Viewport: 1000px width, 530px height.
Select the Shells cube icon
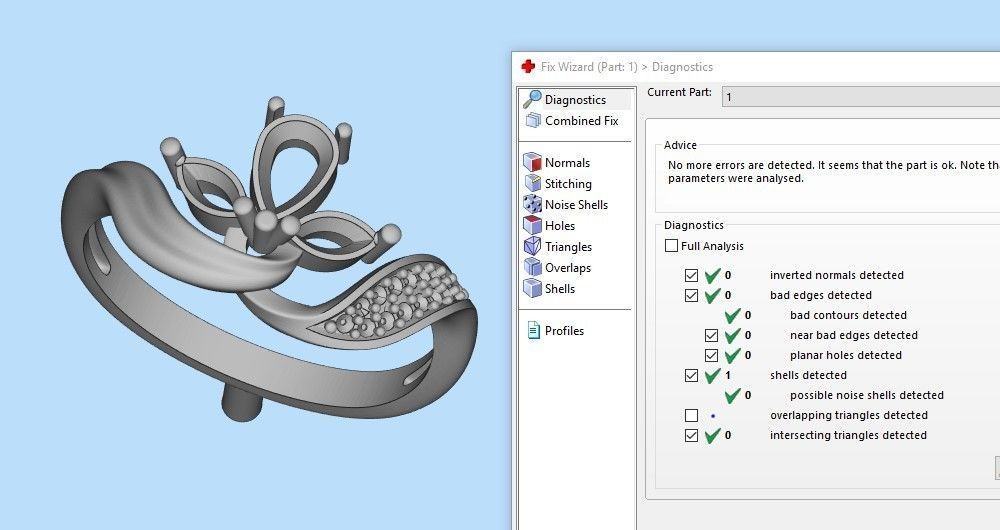coord(533,288)
